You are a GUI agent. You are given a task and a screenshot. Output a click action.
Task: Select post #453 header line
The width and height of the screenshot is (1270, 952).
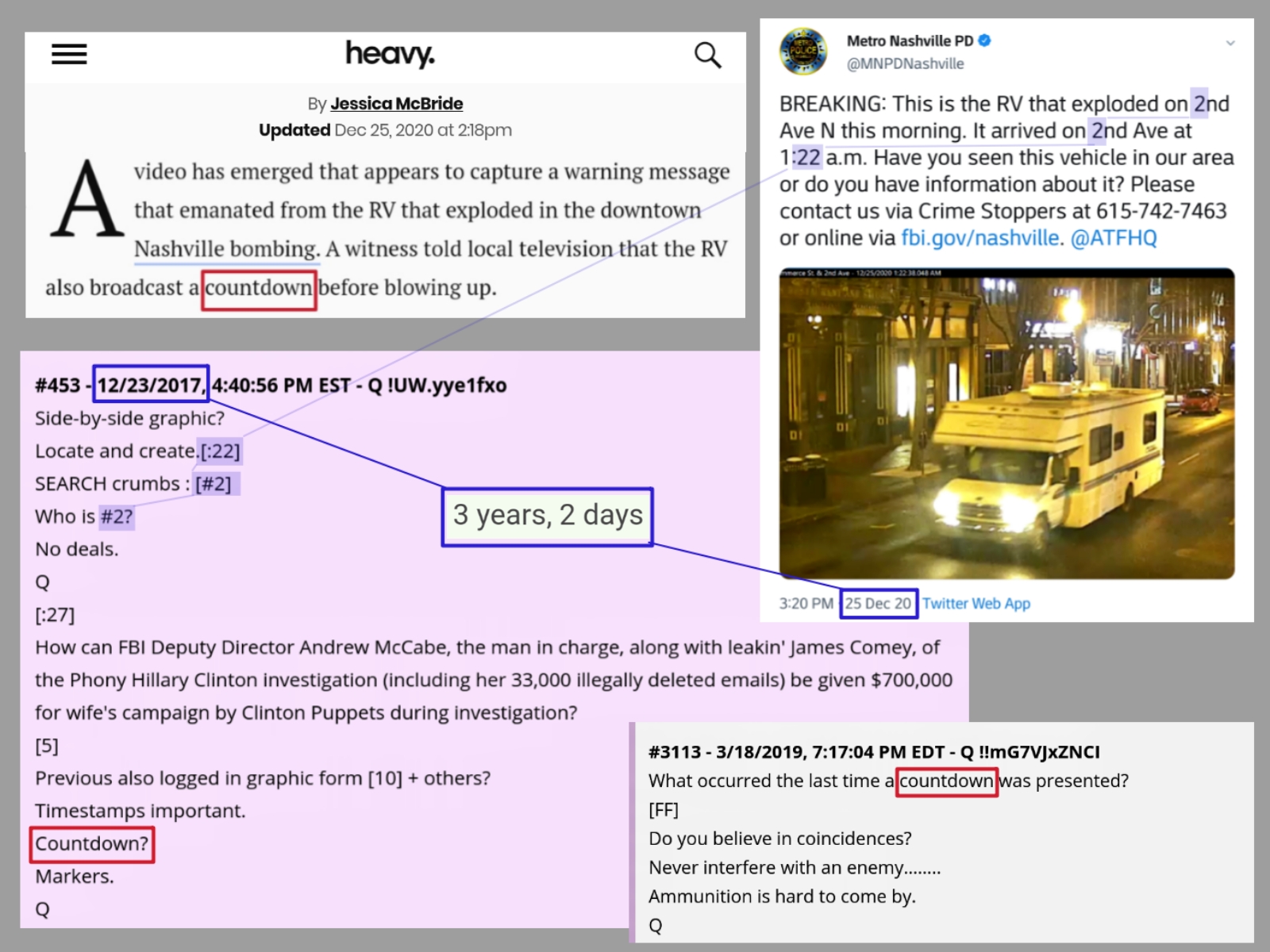[271, 386]
